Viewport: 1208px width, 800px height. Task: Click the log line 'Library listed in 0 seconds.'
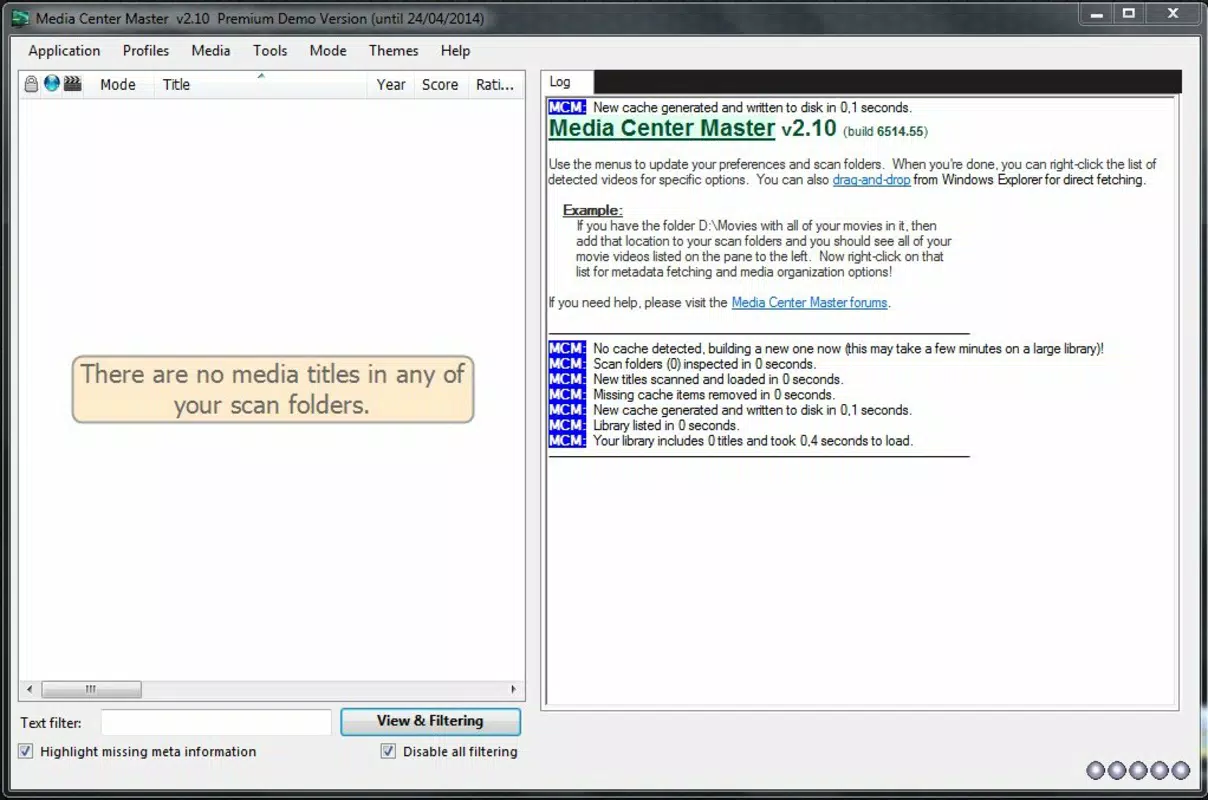665,425
